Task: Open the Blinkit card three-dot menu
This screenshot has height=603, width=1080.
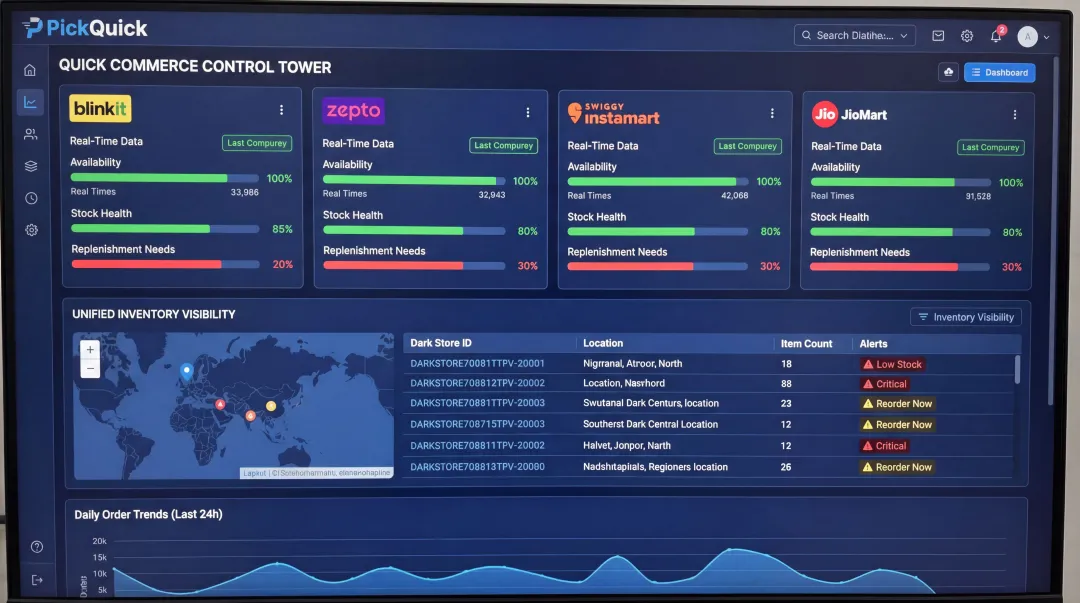Action: tap(281, 110)
